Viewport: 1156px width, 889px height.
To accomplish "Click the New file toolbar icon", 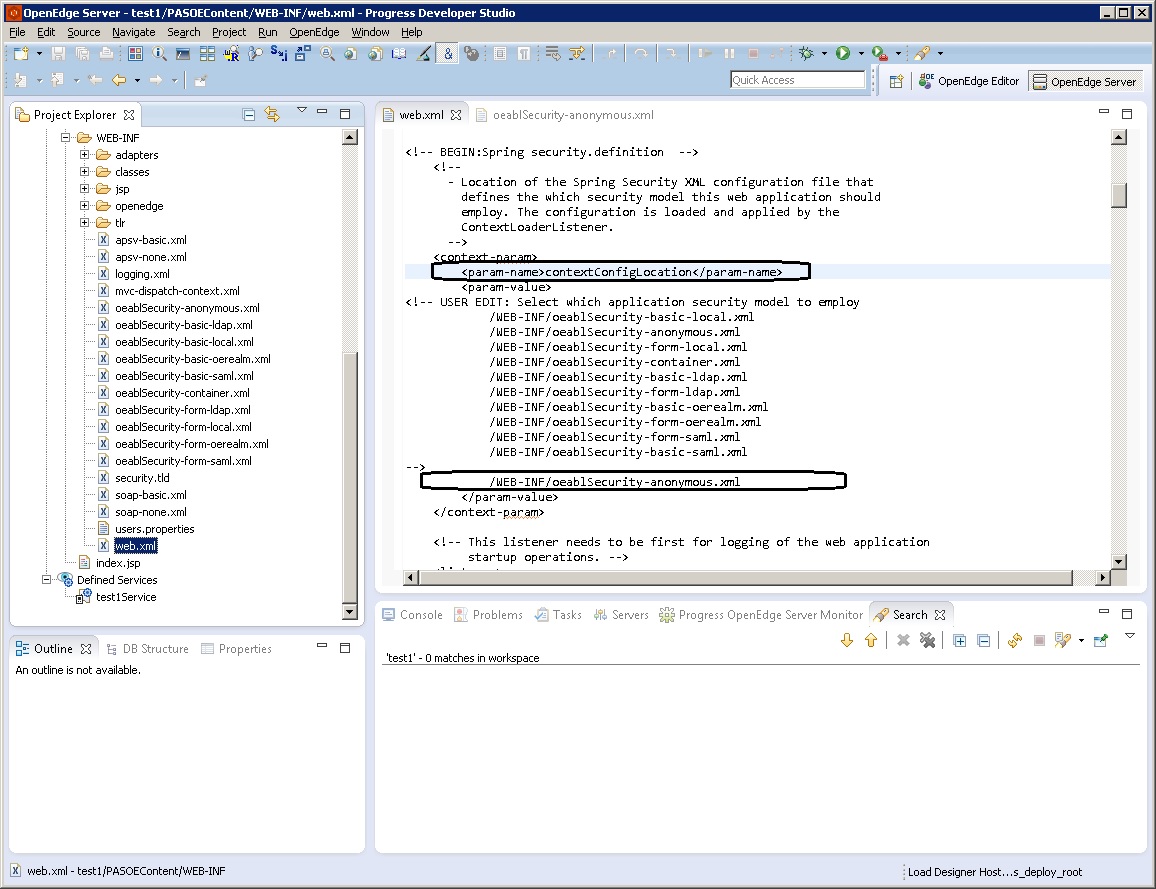I will (21, 54).
